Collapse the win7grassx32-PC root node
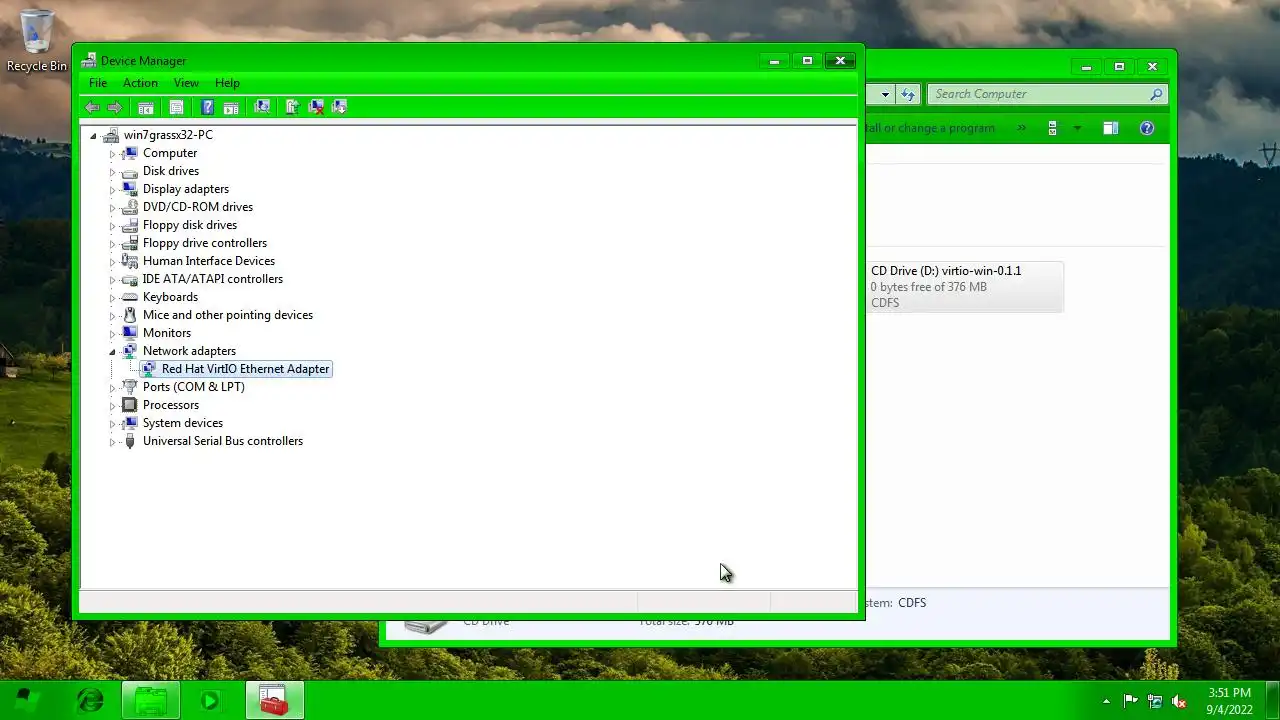 click(94, 135)
